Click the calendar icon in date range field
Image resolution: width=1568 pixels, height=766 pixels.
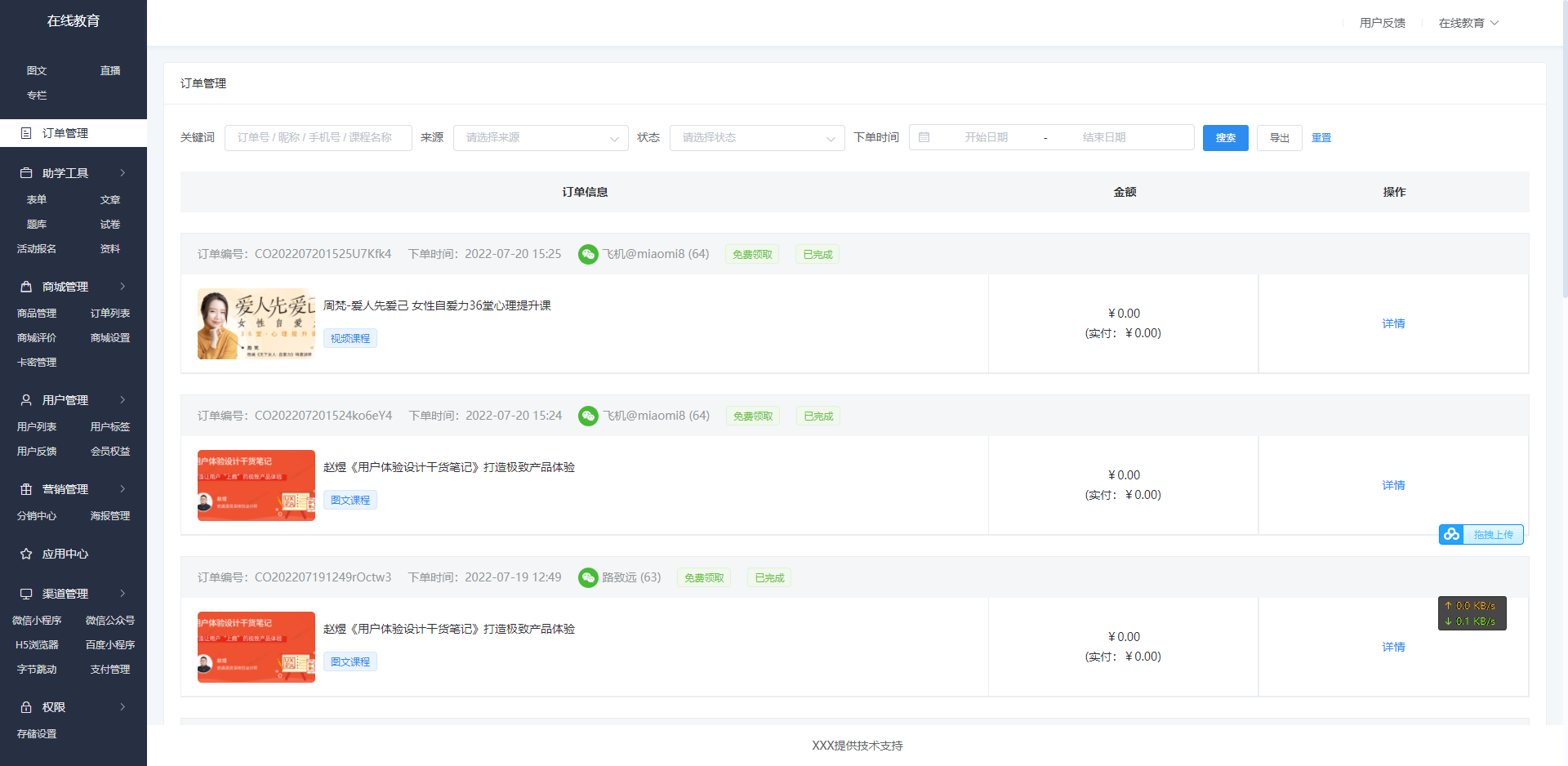(924, 137)
